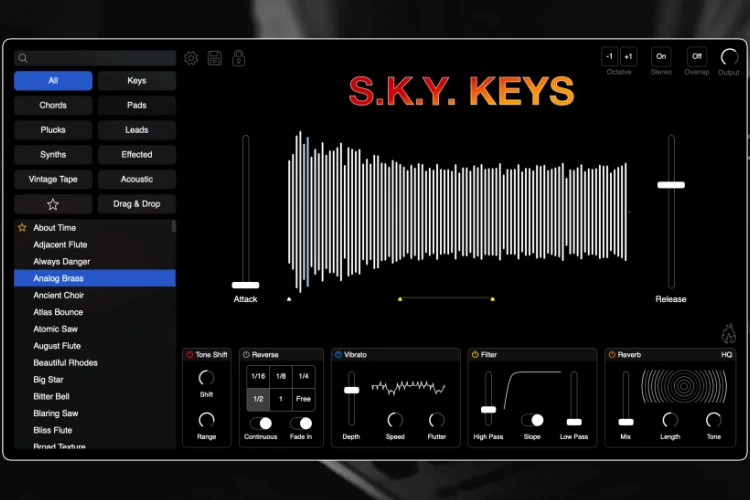The image size is (750, 500).
Task: Click in the preset search field
Action: pos(95,58)
